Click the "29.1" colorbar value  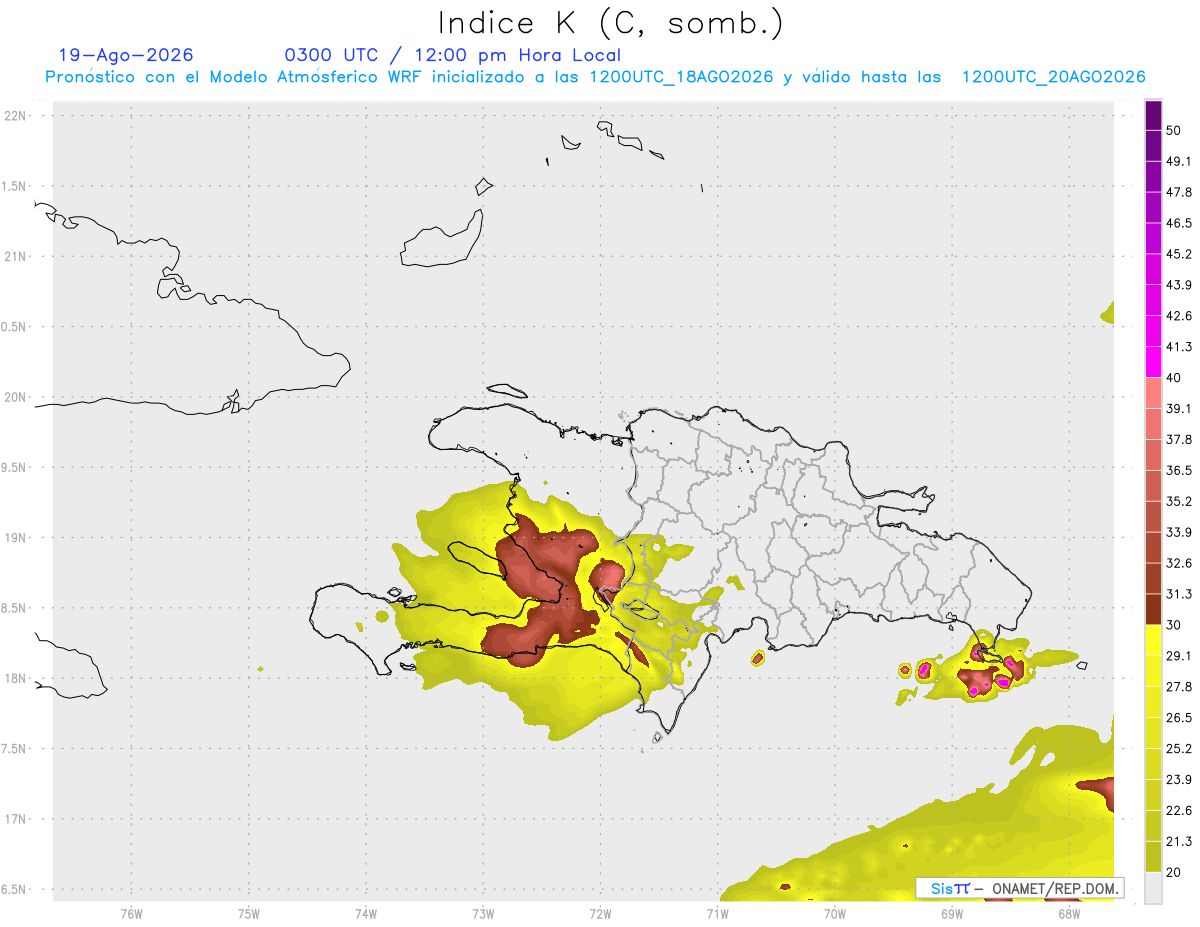click(x=1178, y=656)
